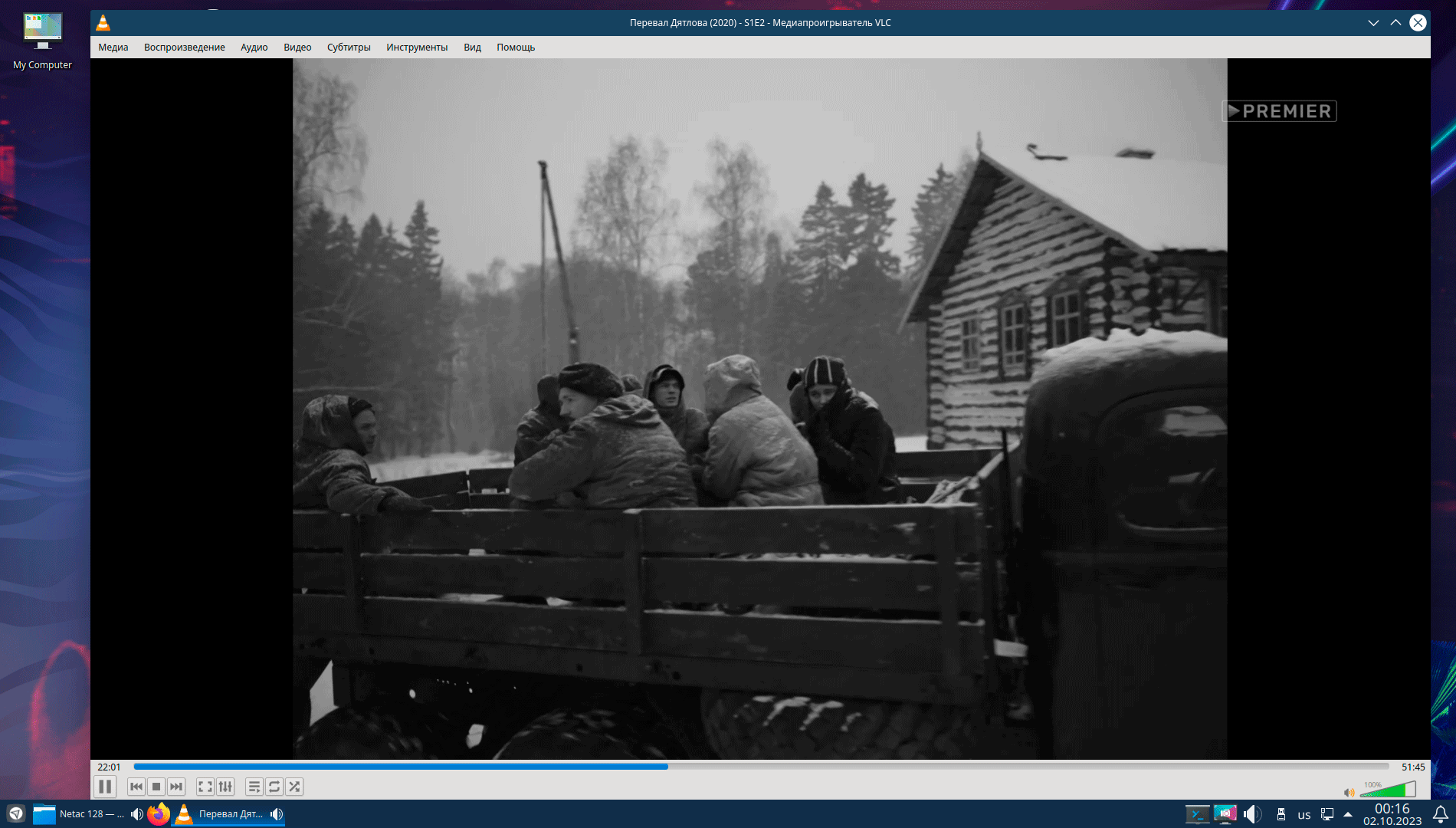Open the Аудио menu
Viewport: 1456px width, 828px height.
(x=254, y=48)
